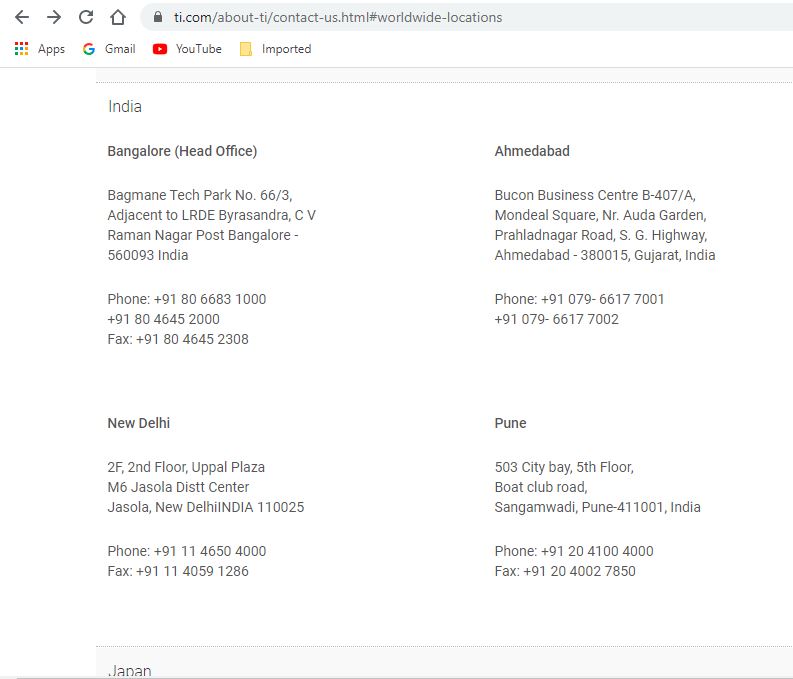This screenshot has height=679, width=793.
Task: Open the Apps bookmark label
Action: click(x=51, y=49)
